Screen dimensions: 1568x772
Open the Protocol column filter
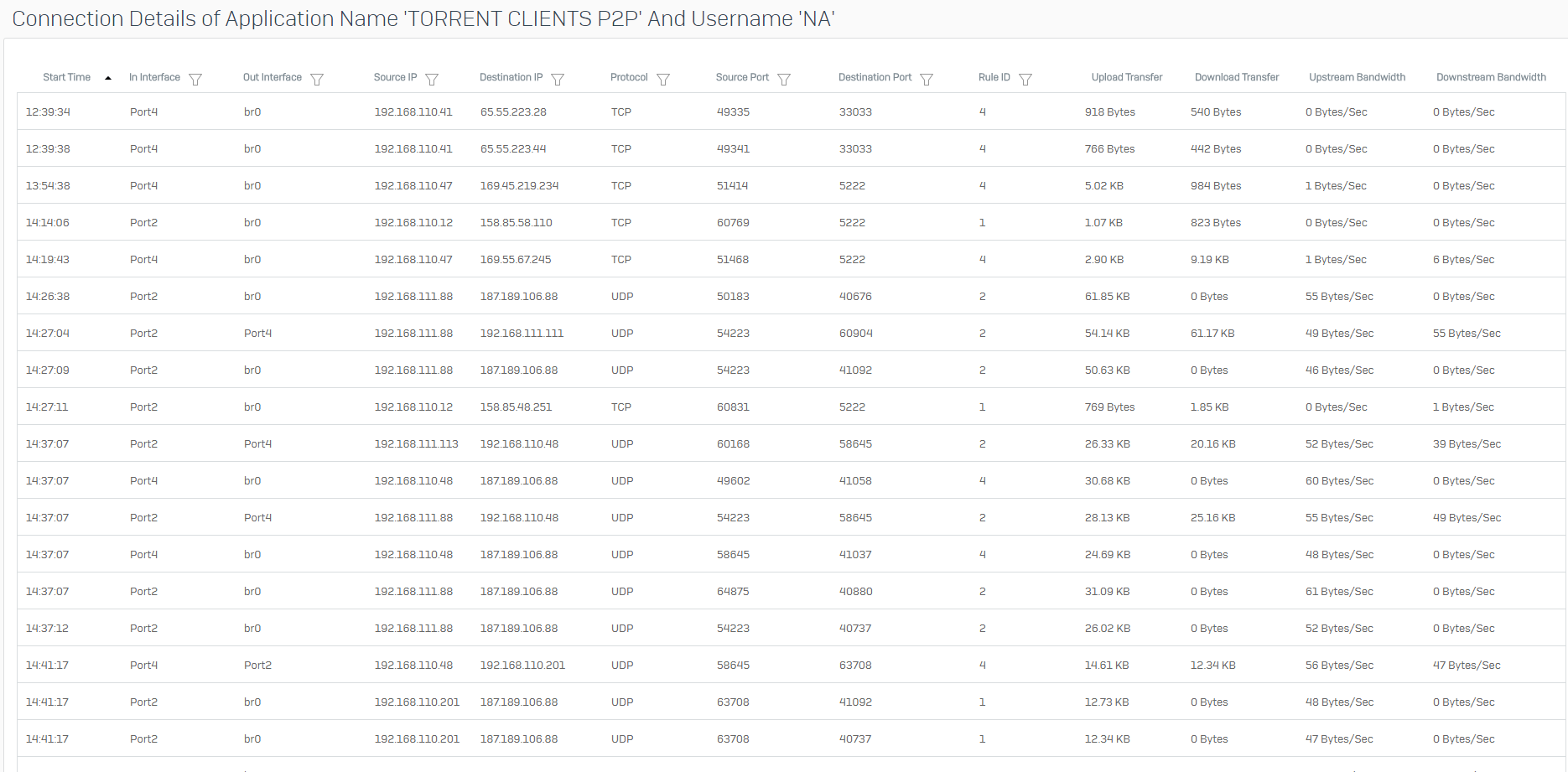click(663, 79)
